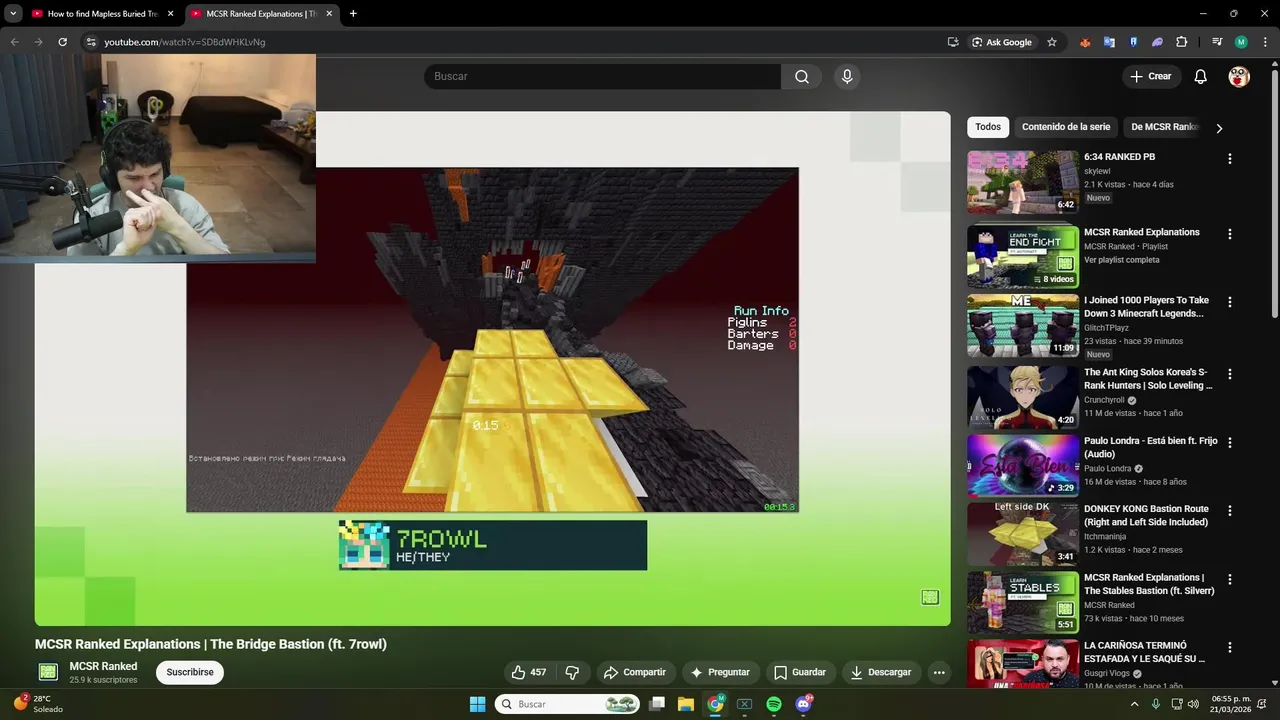Select Contenido de la serie chip
1280x720 pixels.
click(x=1066, y=127)
